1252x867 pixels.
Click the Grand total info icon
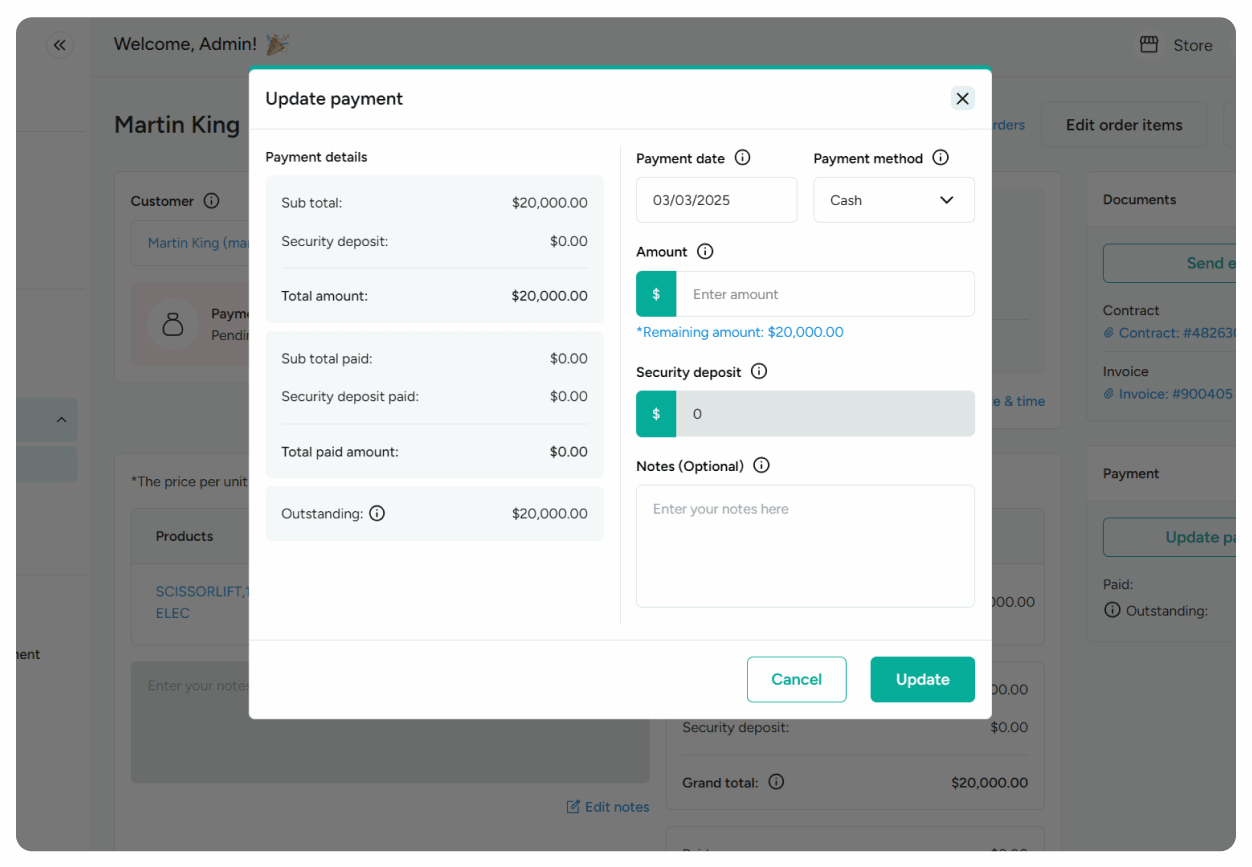coord(776,782)
